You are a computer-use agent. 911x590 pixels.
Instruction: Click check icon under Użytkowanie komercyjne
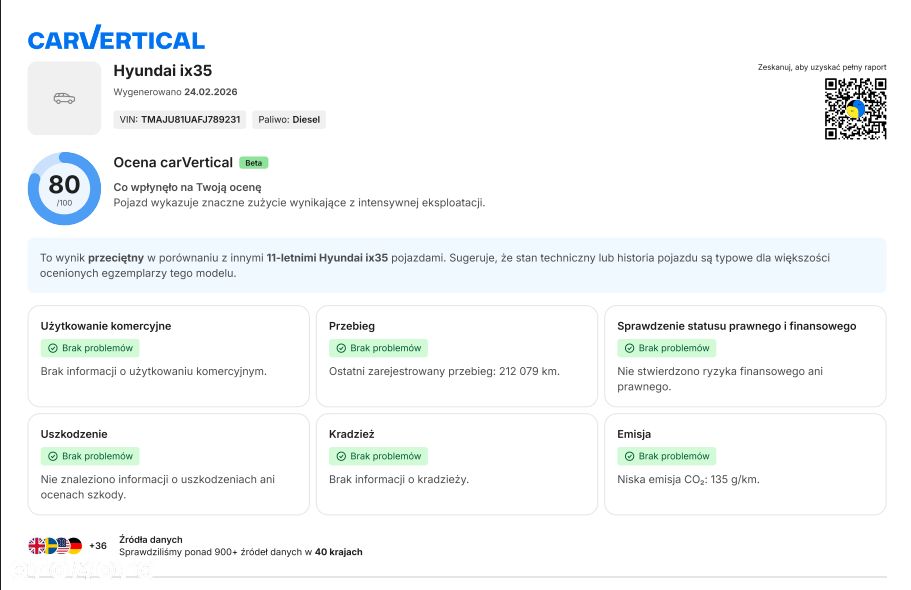pos(52,348)
